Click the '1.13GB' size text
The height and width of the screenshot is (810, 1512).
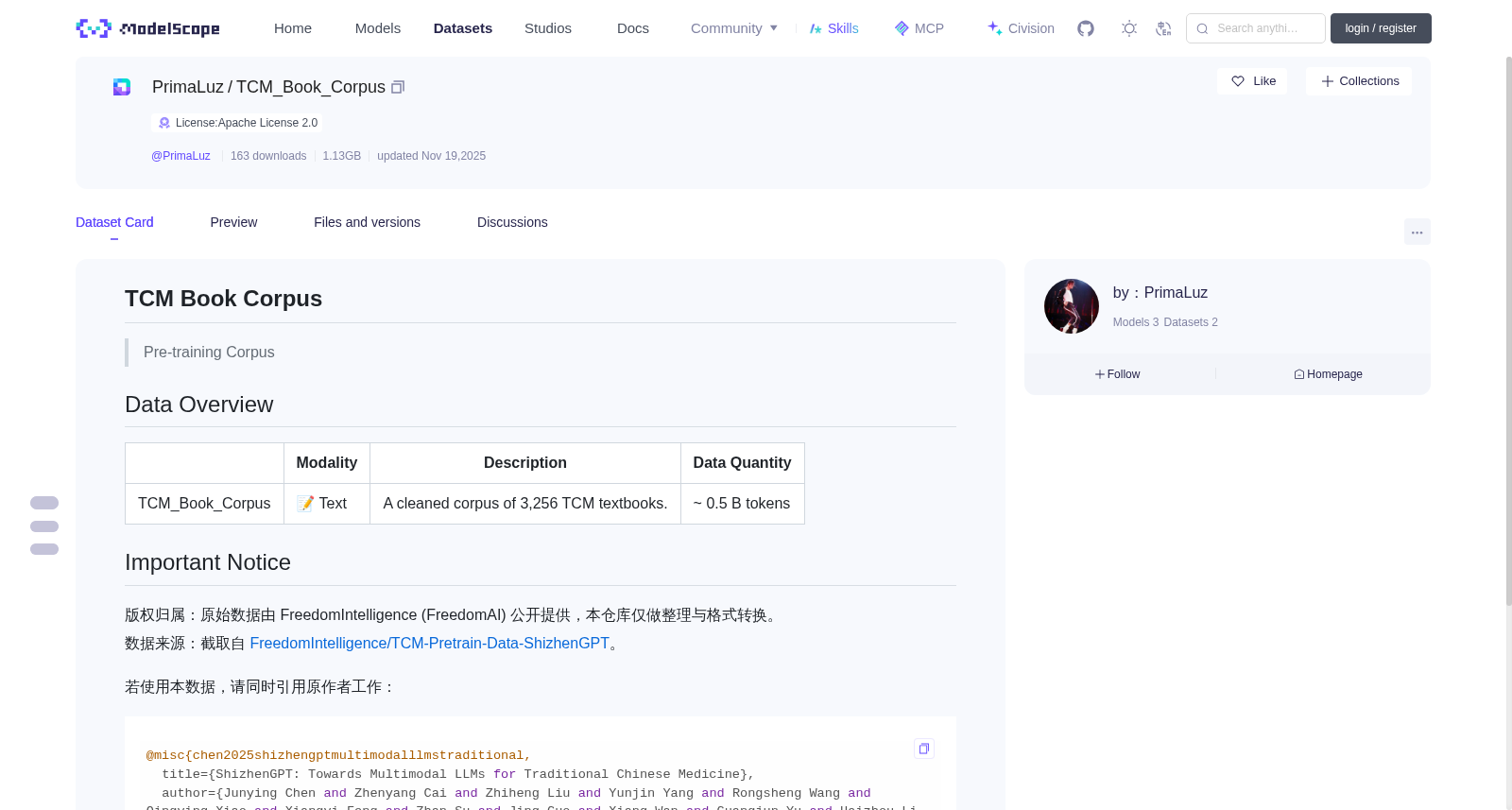(x=341, y=156)
